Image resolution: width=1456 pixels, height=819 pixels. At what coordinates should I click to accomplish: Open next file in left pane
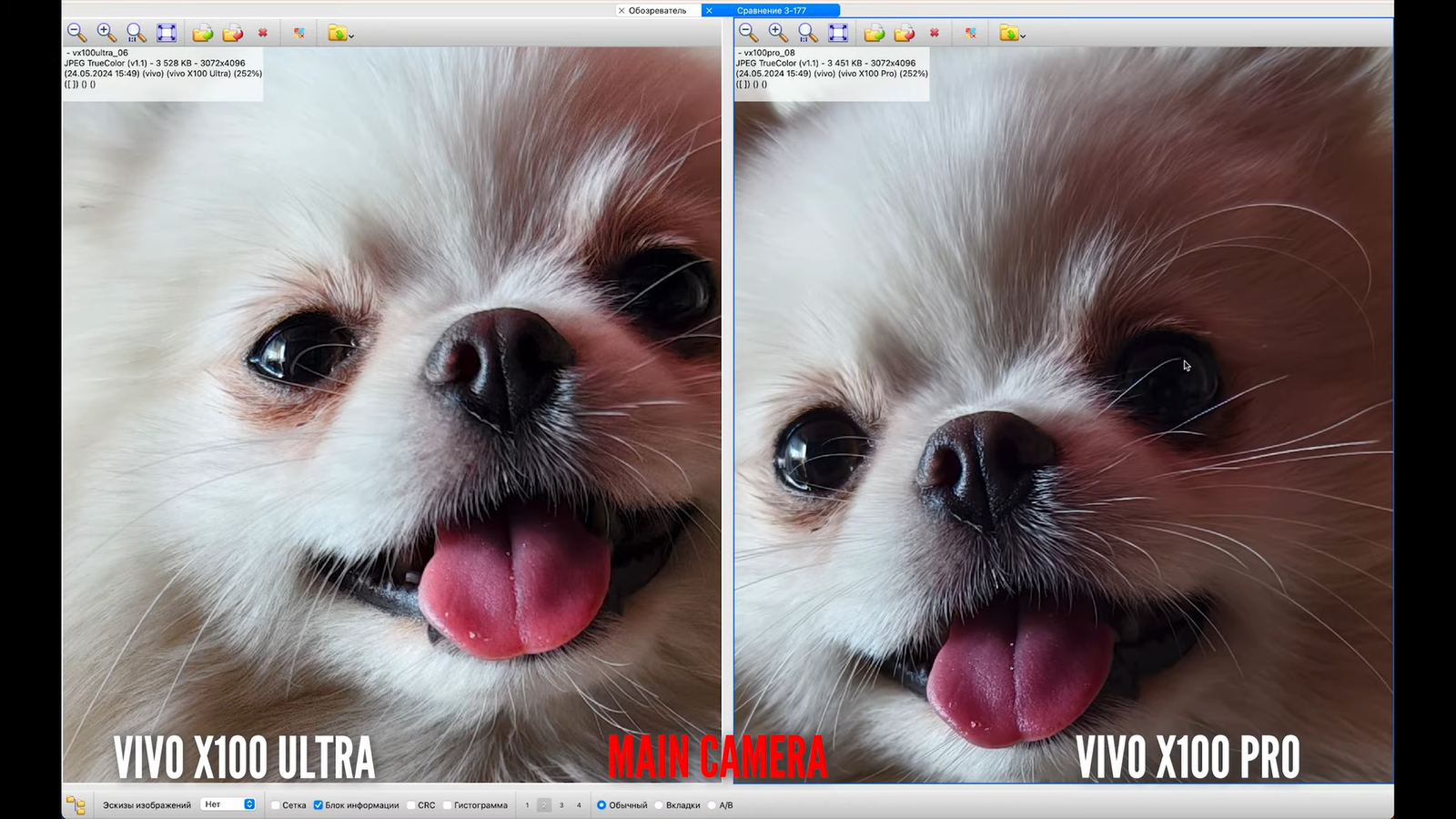233,33
